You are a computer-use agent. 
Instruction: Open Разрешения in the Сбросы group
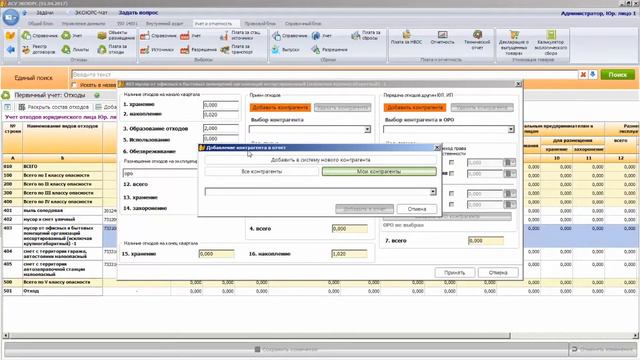329,50
